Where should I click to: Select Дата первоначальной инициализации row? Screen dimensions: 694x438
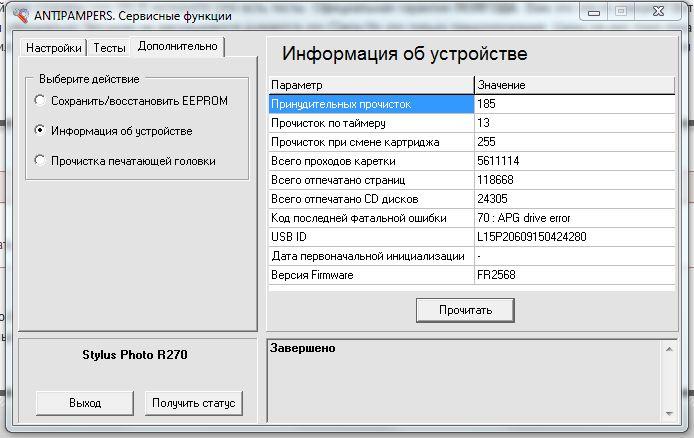pos(472,256)
